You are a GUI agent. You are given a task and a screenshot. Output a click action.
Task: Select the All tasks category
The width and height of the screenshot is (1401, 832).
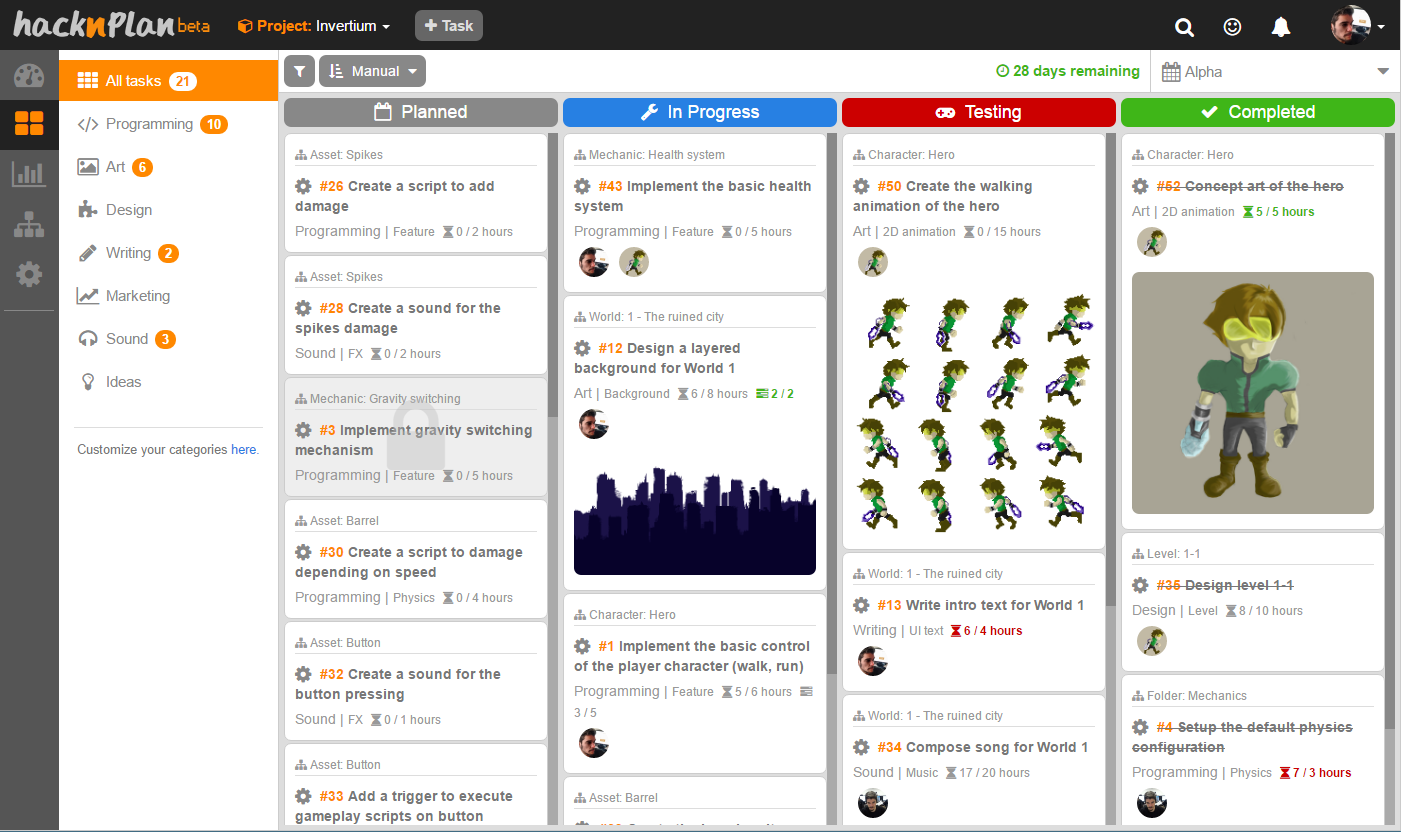pos(168,81)
